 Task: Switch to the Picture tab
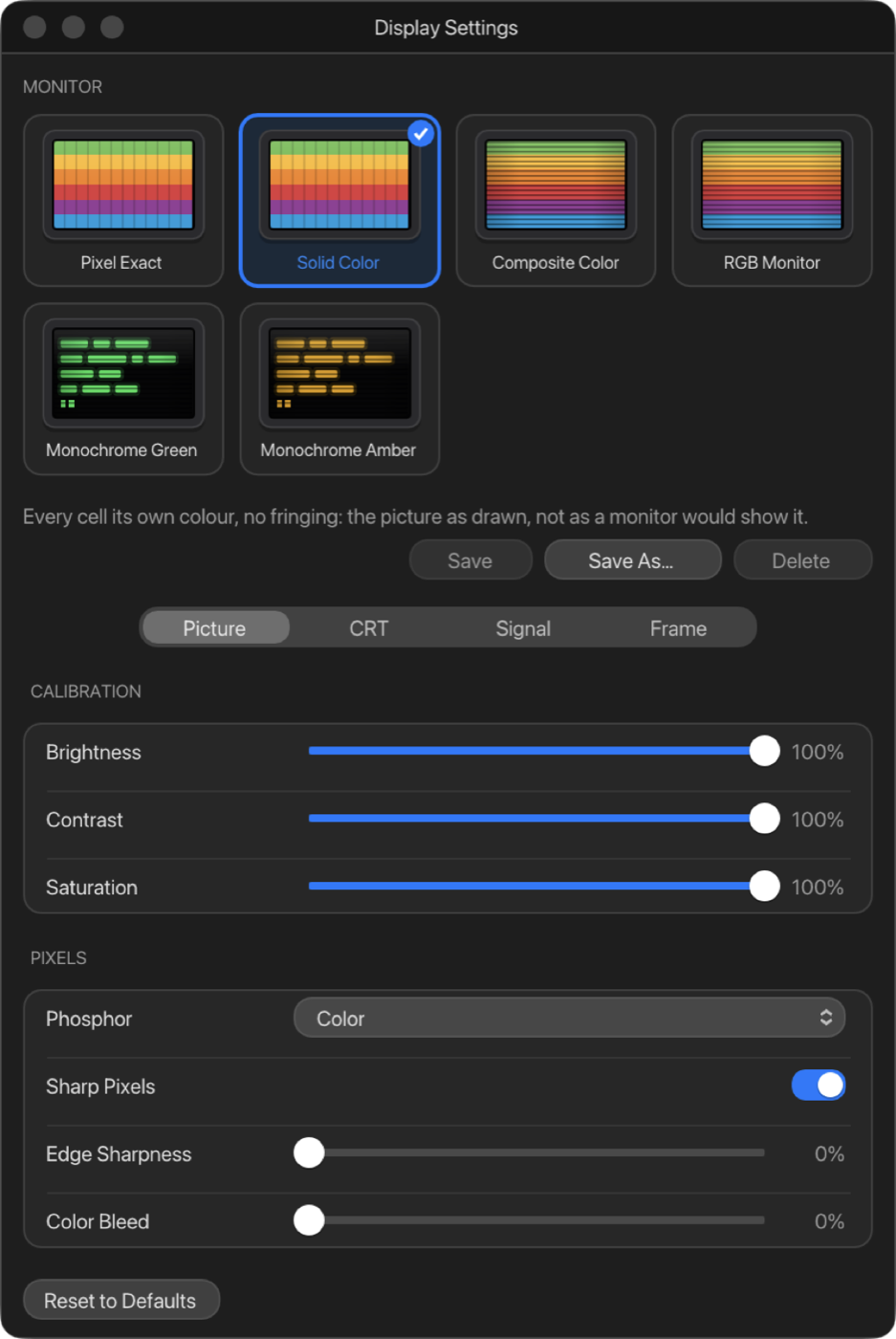tap(215, 628)
